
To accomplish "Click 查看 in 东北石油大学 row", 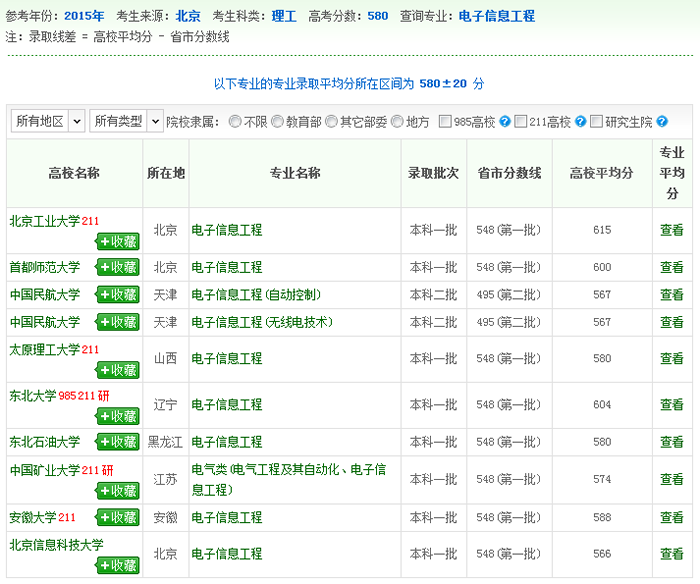I will pyautogui.click(x=672, y=442).
